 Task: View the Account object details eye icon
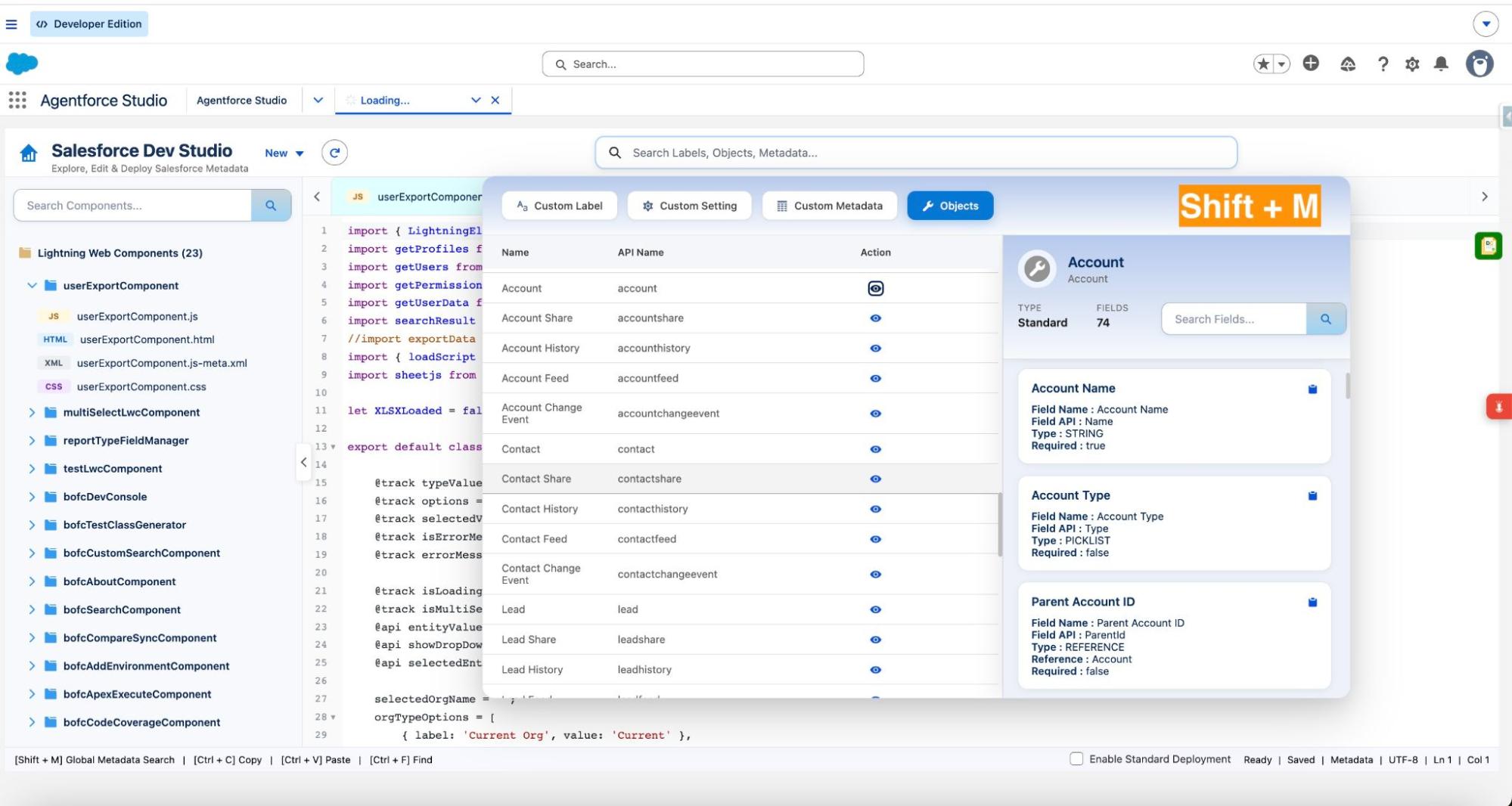(x=875, y=288)
